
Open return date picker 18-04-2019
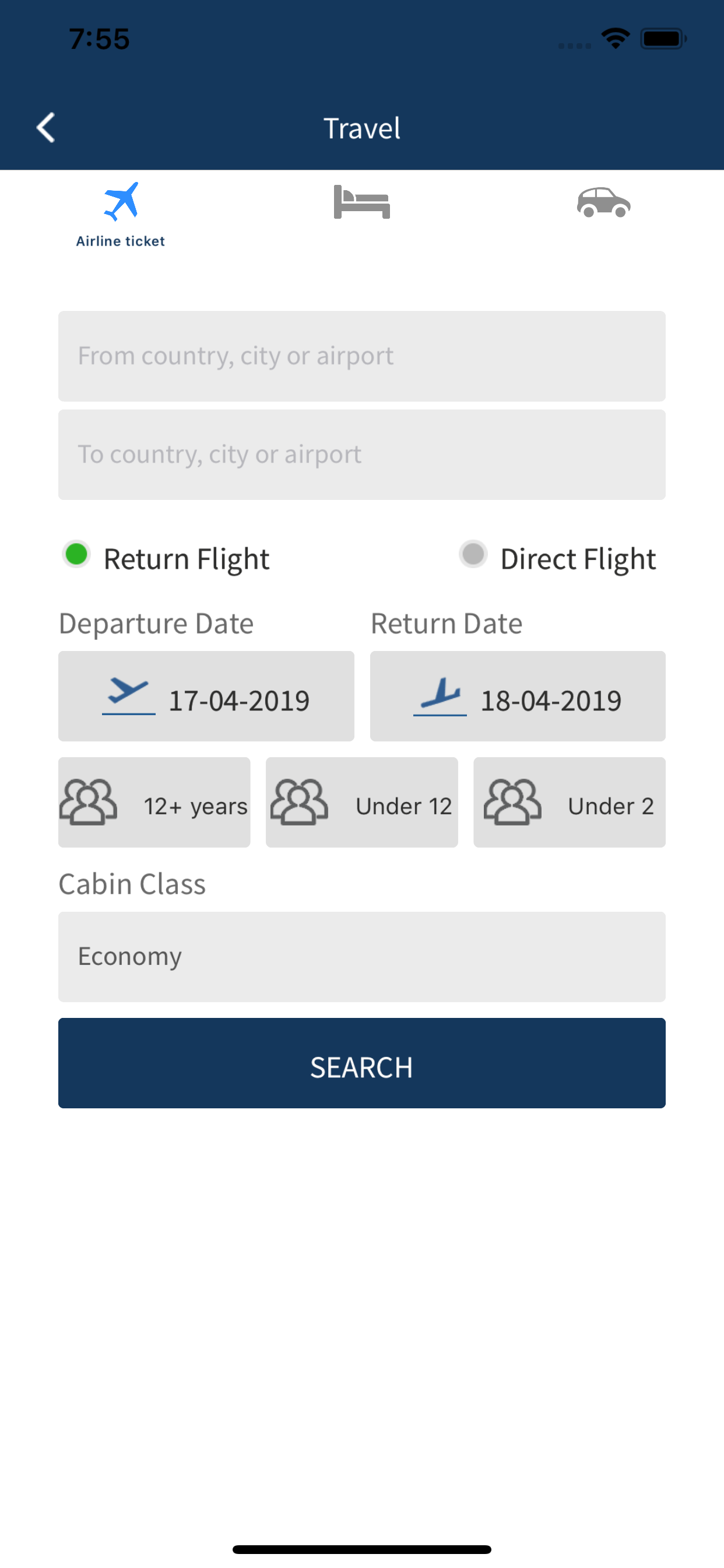[x=518, y=696]
